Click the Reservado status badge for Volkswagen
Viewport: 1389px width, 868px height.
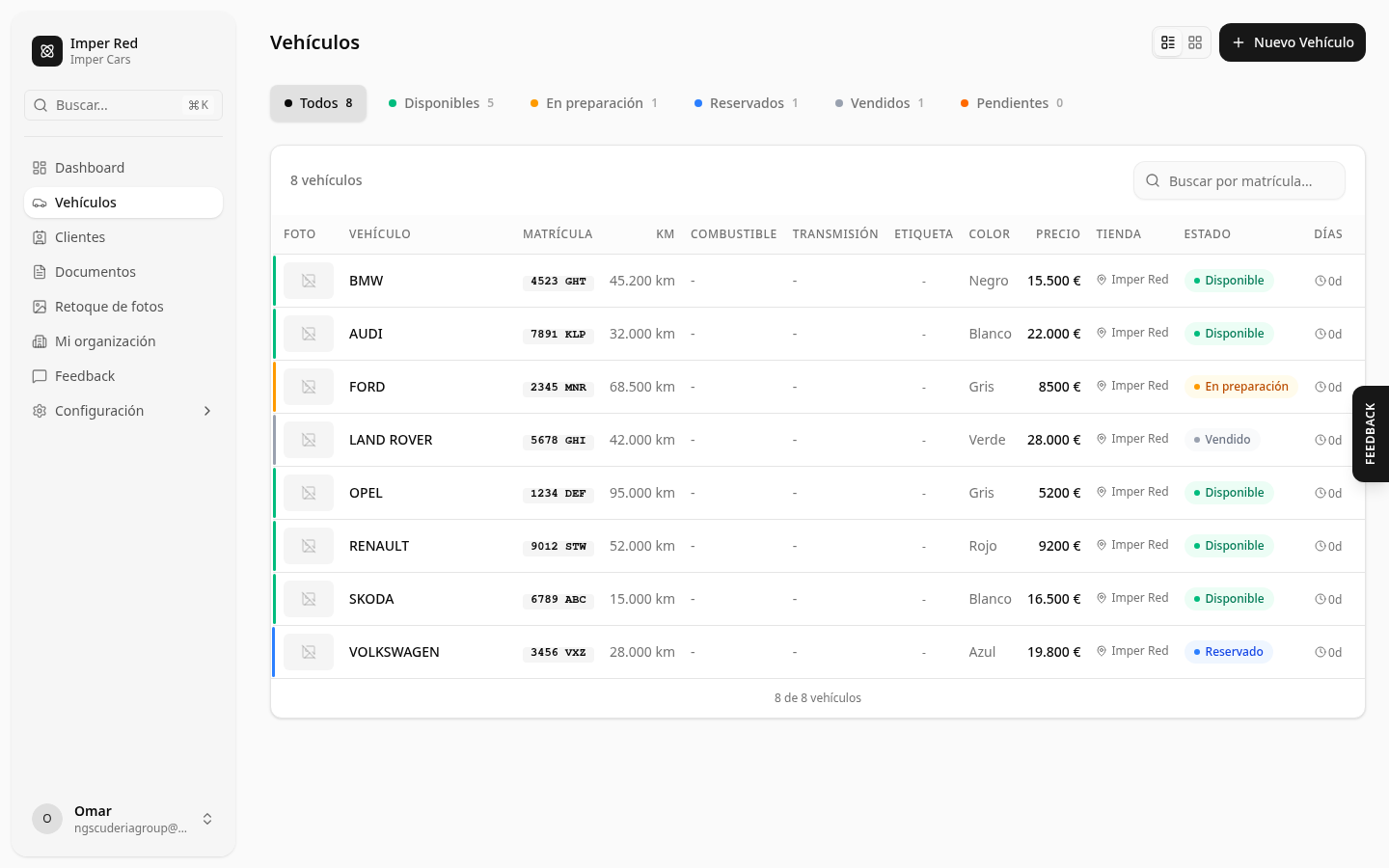point(1228,652)
